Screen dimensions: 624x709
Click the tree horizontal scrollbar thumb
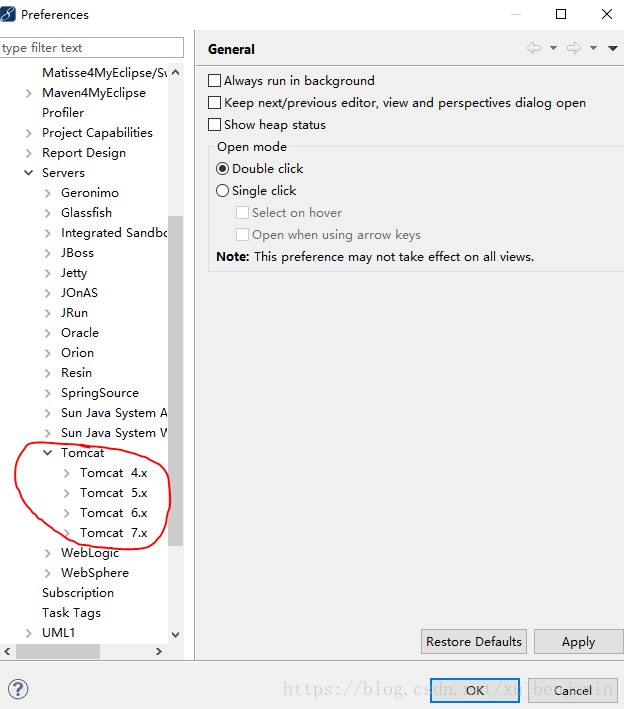click(58, 652)
